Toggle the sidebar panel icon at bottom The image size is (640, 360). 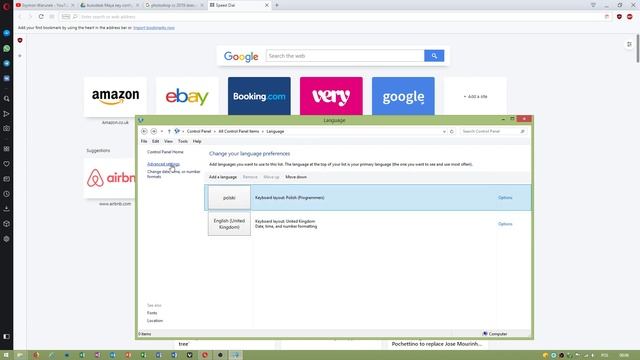7,336
